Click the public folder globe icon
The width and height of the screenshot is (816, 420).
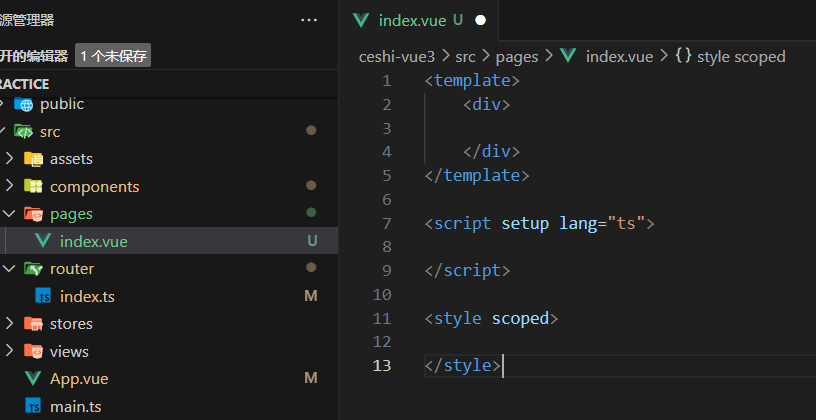tap(23, 104)
